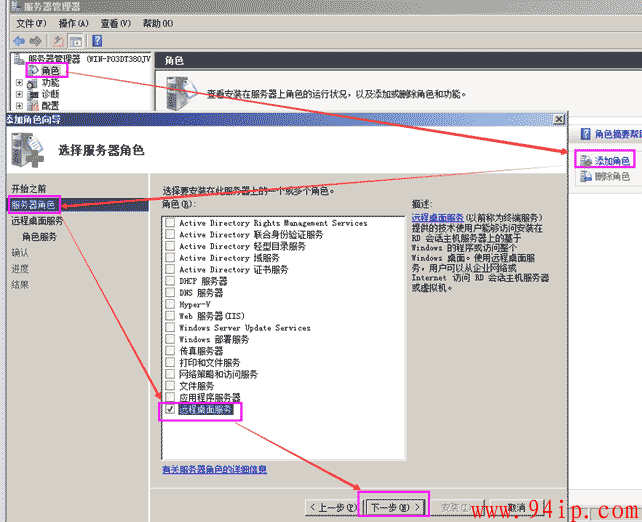Screen dimensions: 642x522
Task: Click the back arrow toolbar icon
Action: 19,41
